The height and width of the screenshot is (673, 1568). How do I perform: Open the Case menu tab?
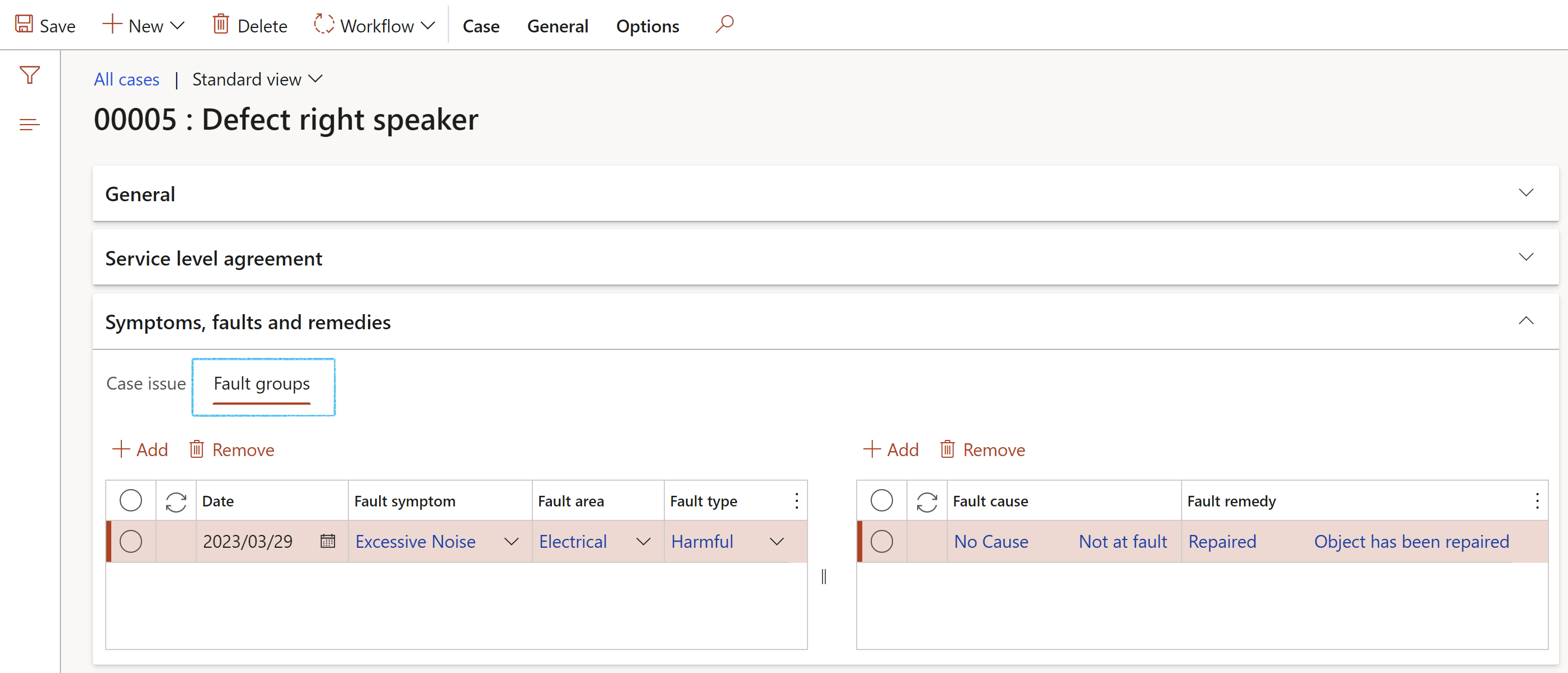[481, 26]
